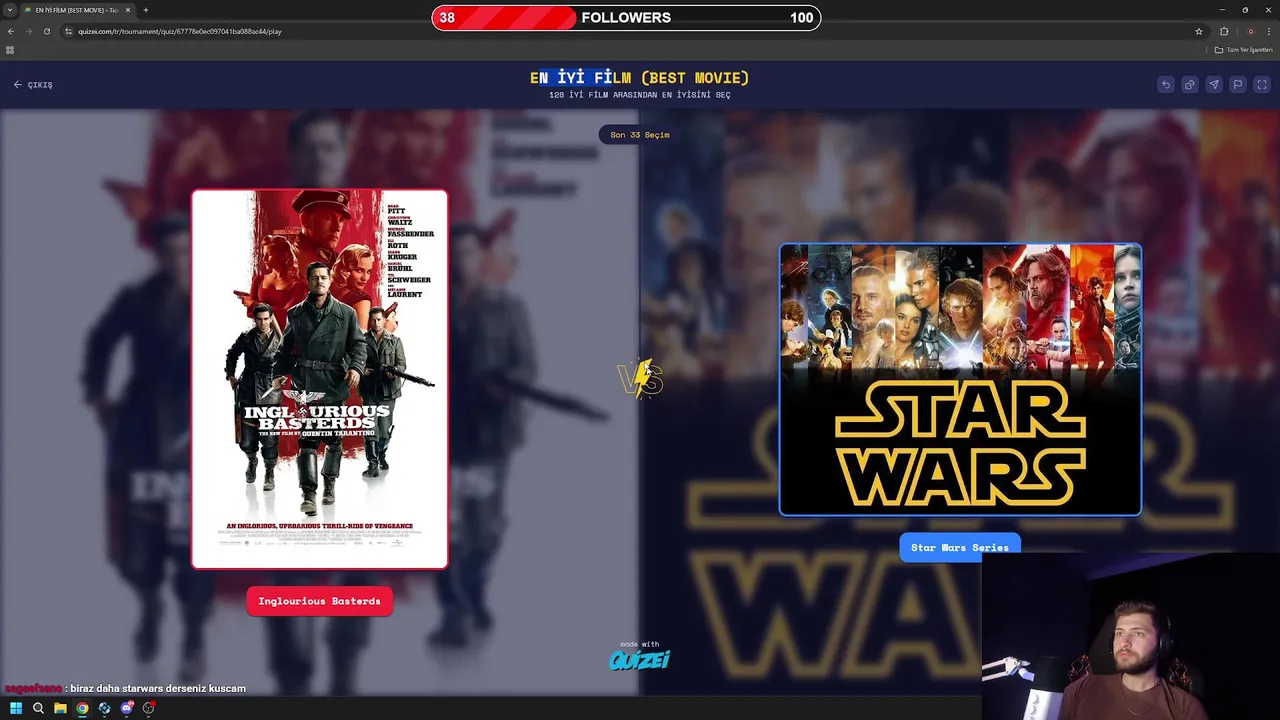Bookmark this page with the star icon
The height and width of the screenshot is (720, 1280).
tap(1199, 31)
